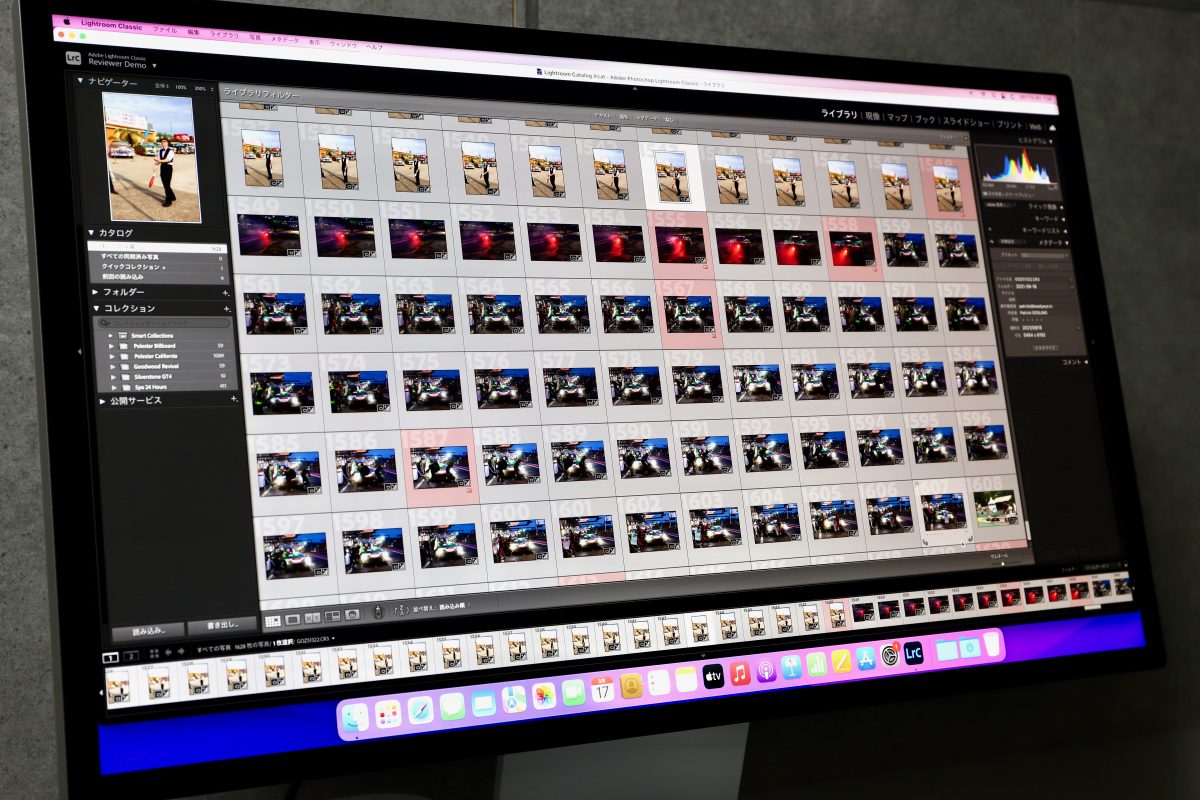Collapse the カタログ panel
This screenshot has height=800, width=1200.
(x=90, y=232)
